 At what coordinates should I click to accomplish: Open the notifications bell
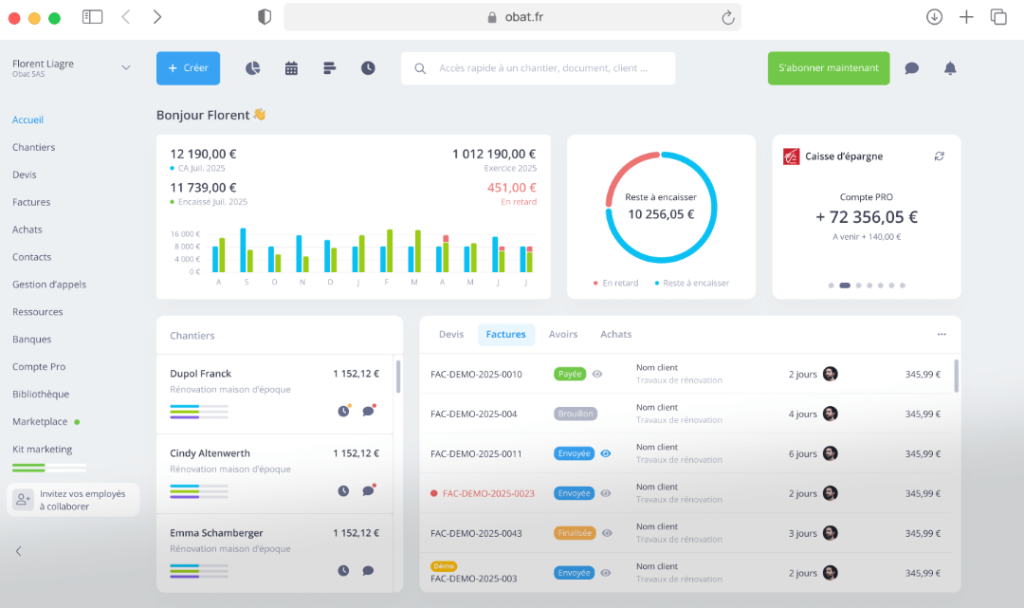(x=949, y=68)
